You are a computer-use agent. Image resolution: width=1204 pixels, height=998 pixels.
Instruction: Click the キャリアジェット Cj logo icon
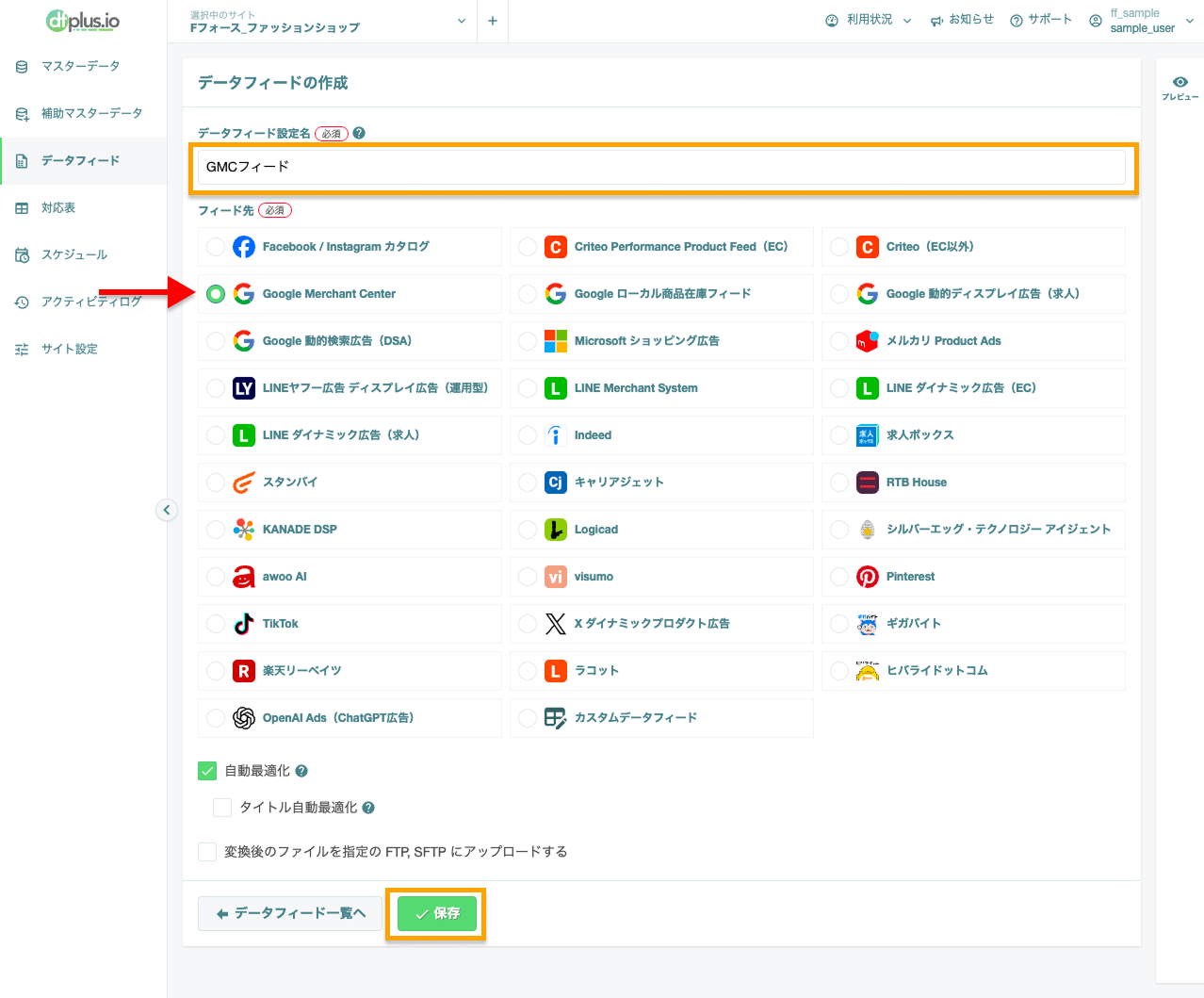coord(556,483)
